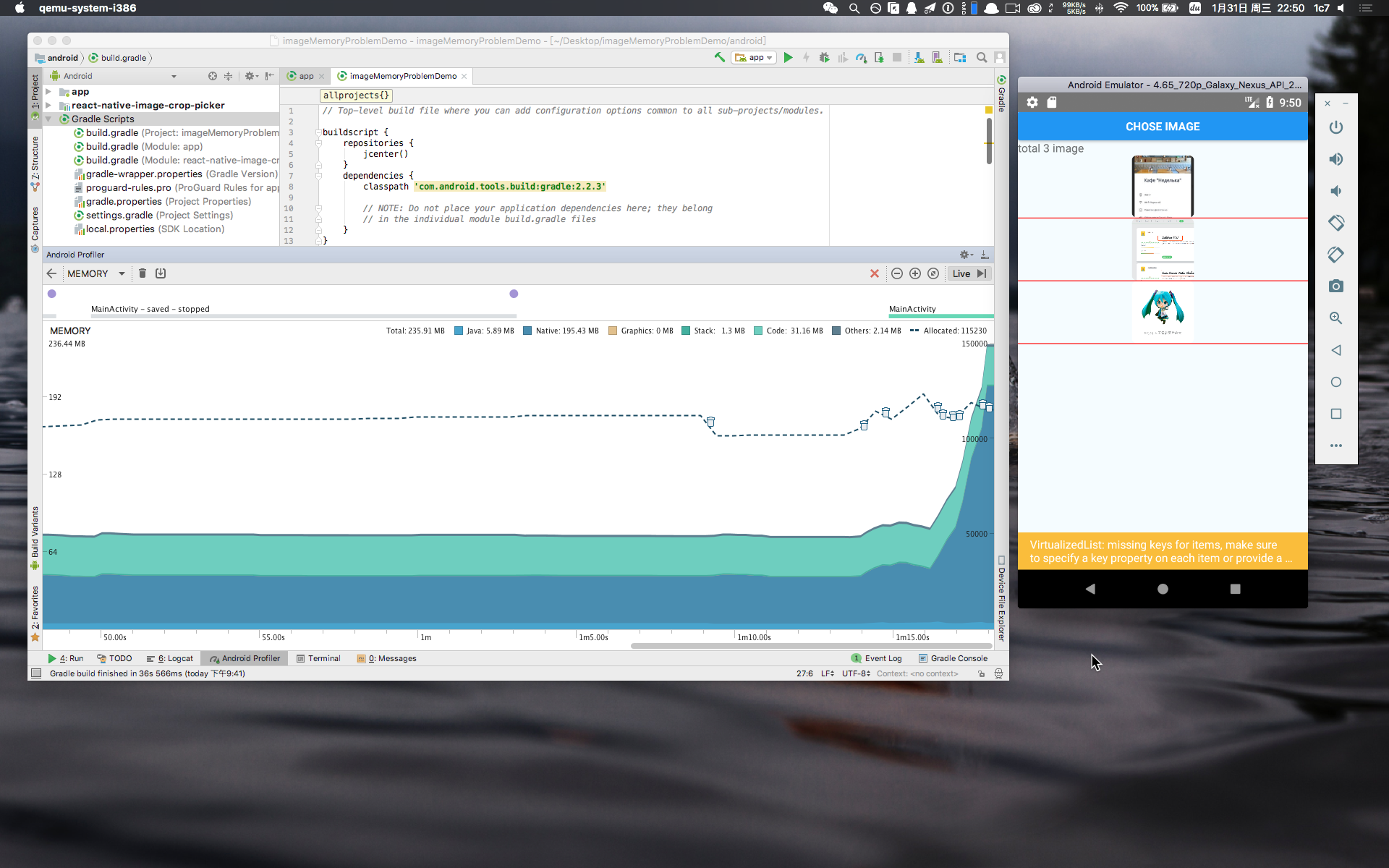Toggle the Gradle right side panel
The height and width of the screenshot is (868, 1389).
(x=1001, y=93)
